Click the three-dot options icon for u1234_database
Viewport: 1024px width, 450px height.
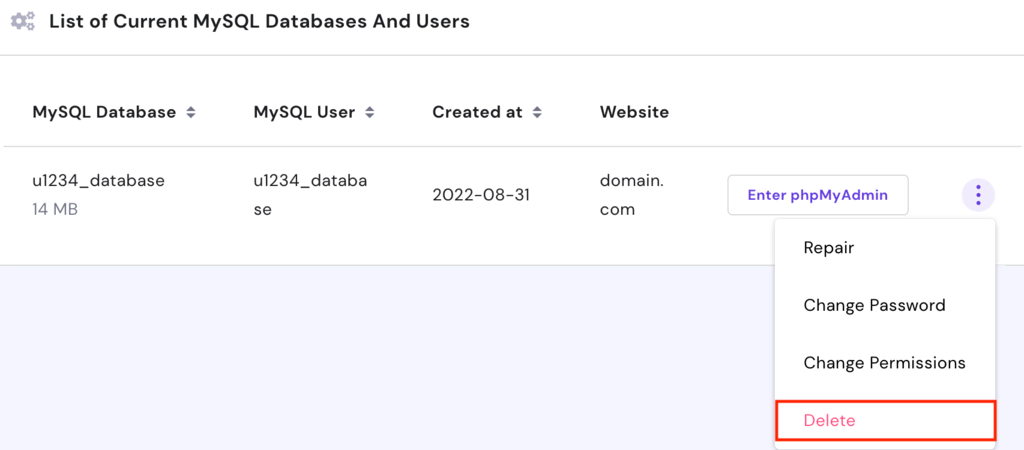(x=978, y=195)
